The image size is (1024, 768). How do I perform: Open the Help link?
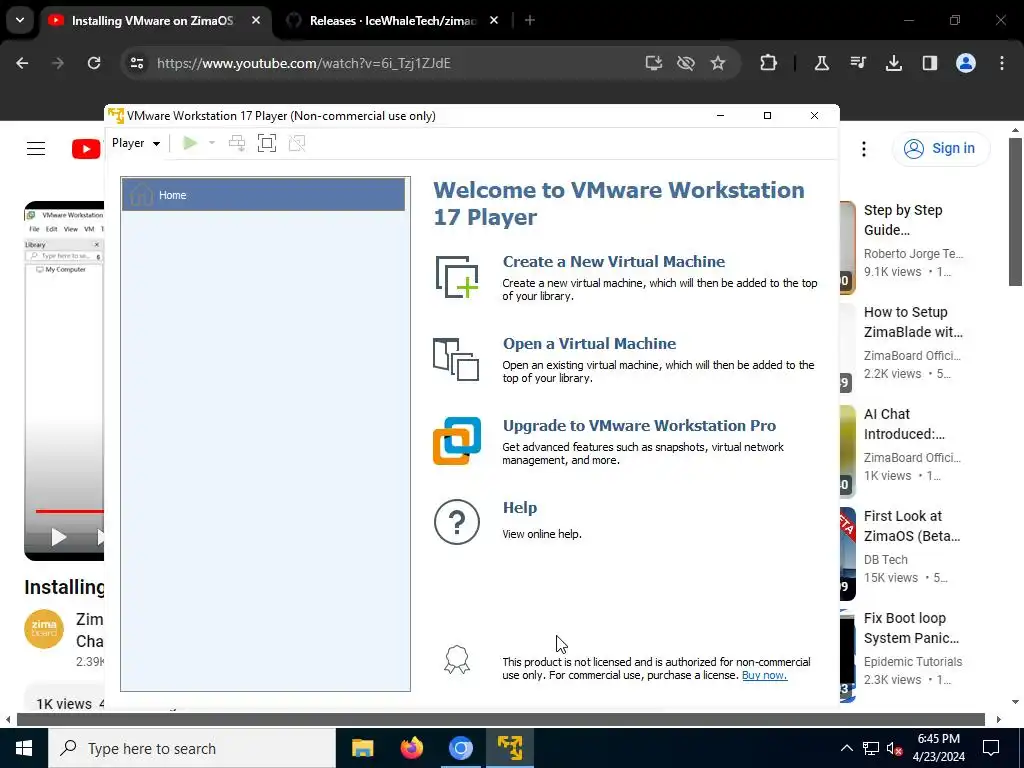(x=520, y=507)
